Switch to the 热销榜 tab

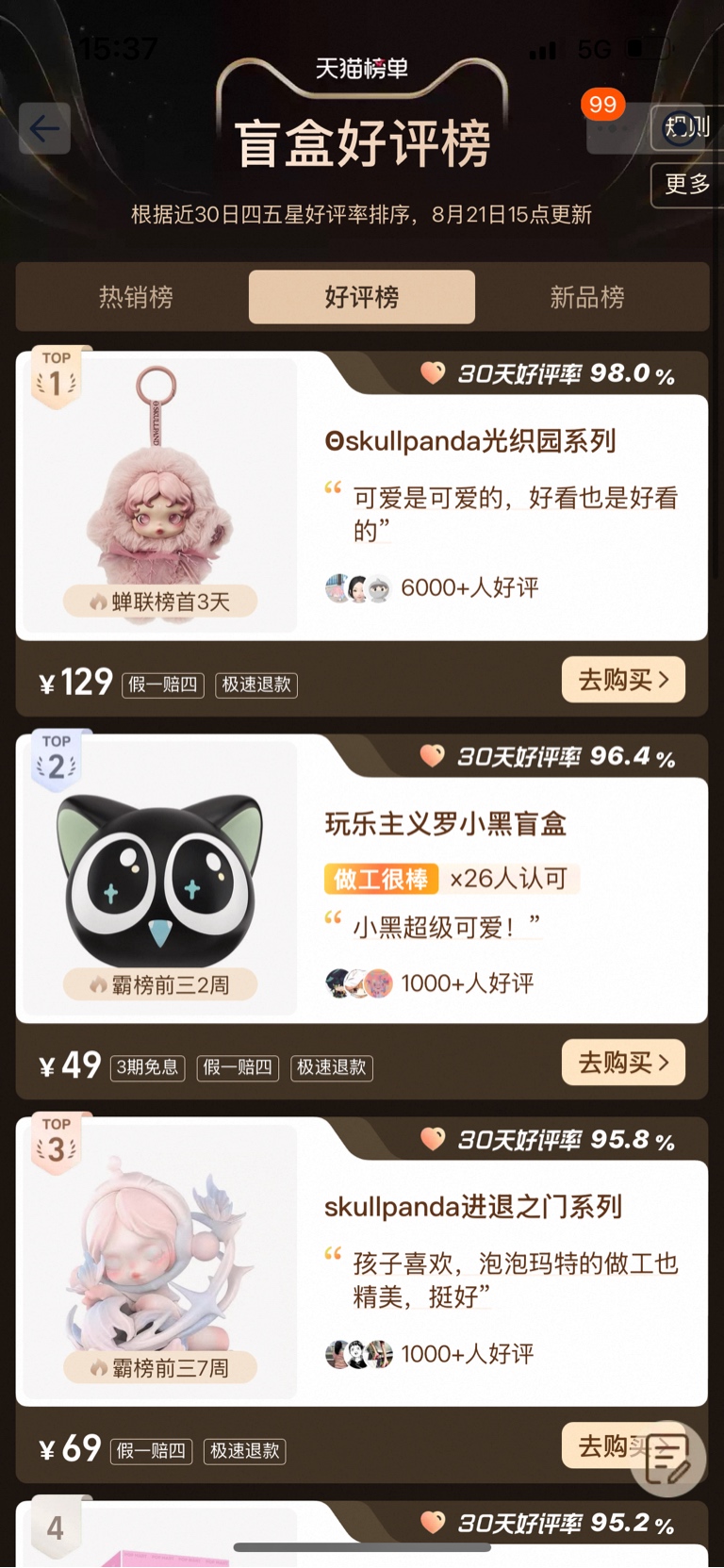(136, 297)
